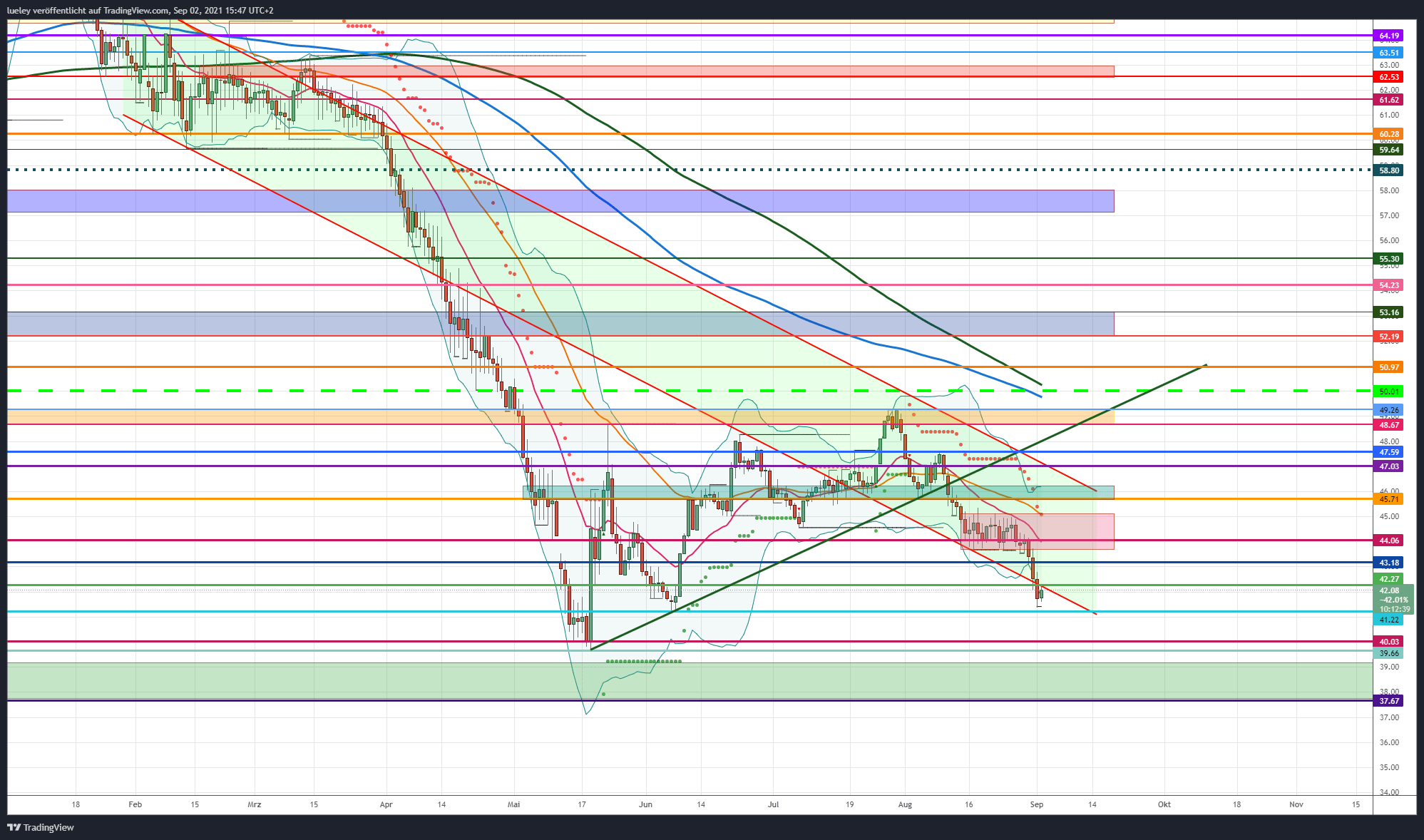1424x840 pixels.
Task: Select the blue 47.59 price label
Action: click(1388, 452)
